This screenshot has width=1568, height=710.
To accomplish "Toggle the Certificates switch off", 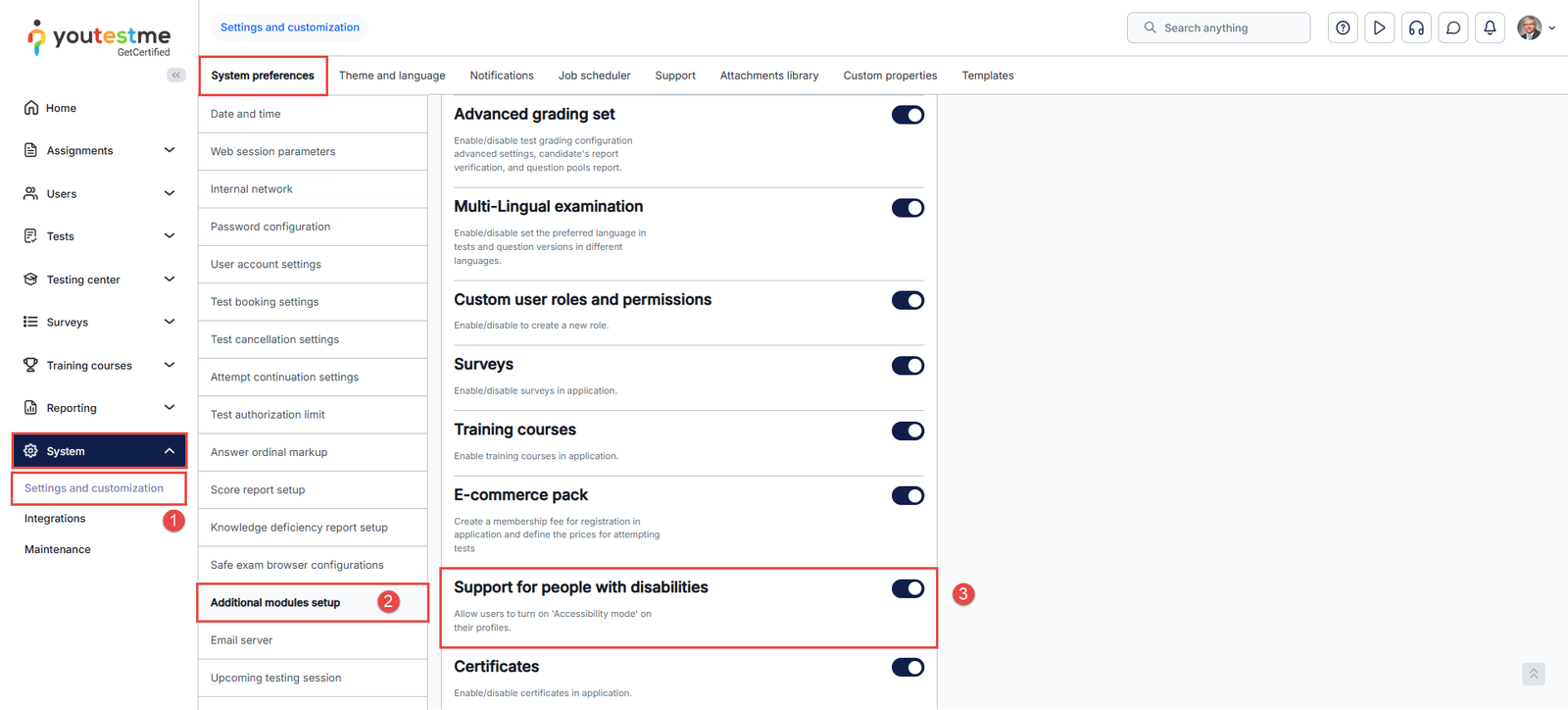I will tap(907, 668).
